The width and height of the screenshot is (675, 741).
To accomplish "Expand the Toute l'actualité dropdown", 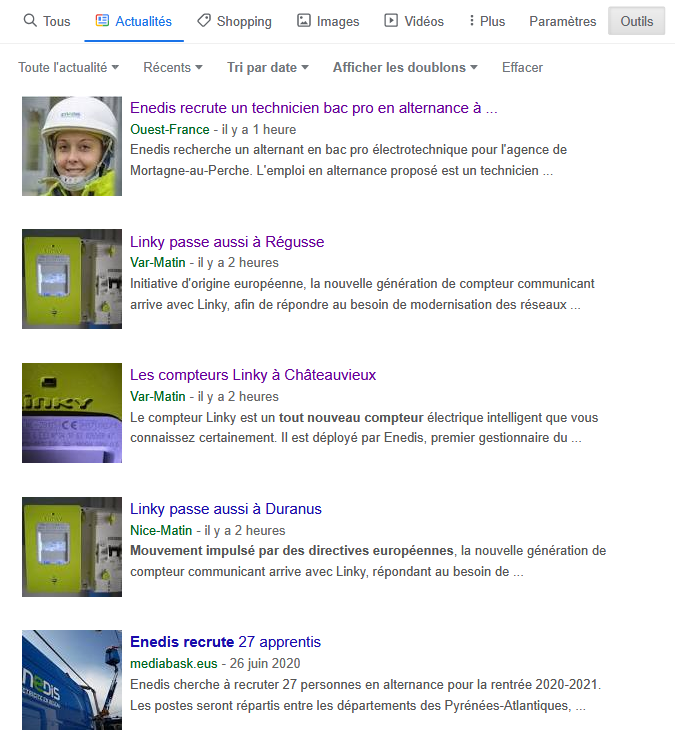I will [x=69, y=68].
